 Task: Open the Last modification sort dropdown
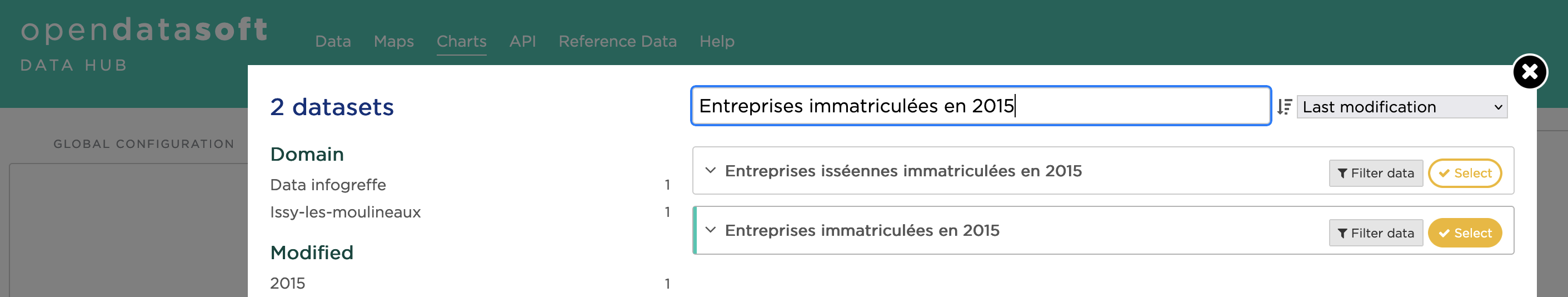(1401, 107)
